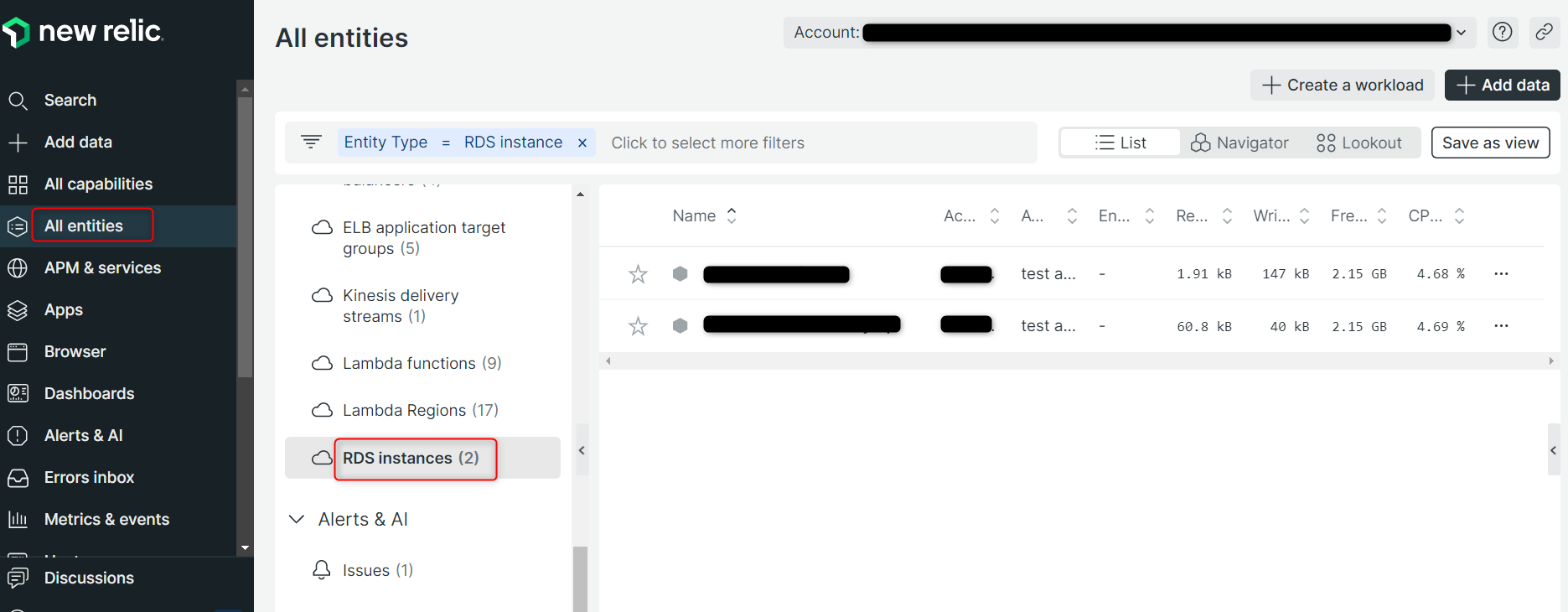Viewport: 1568px width, 612px height.
Task: Sort by Fre... column
Action: (x=1359, y=216)
